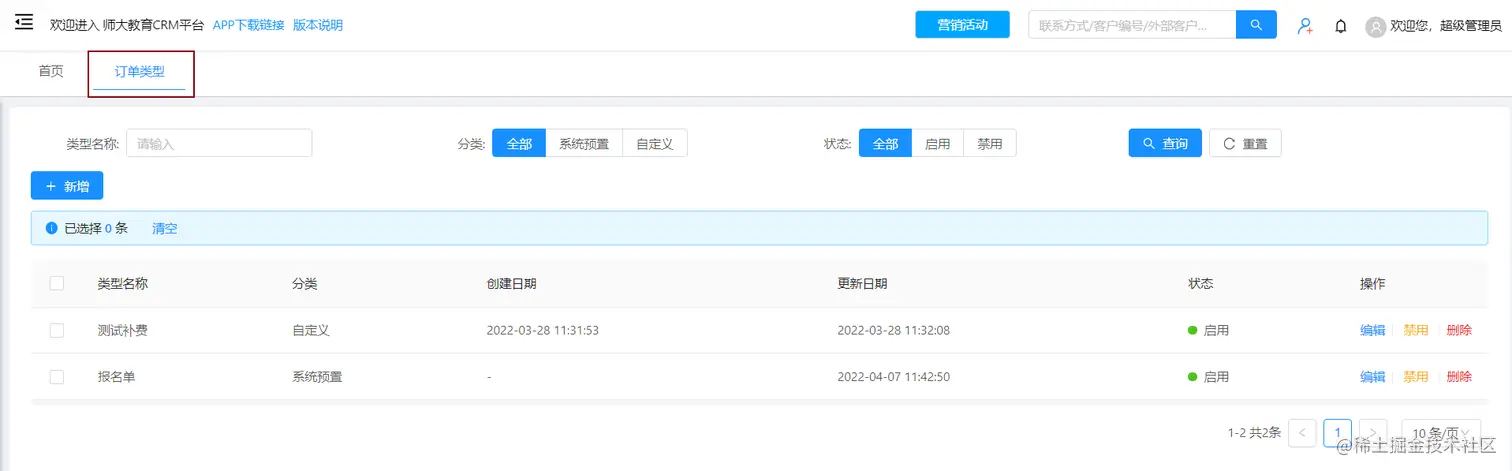Focus the 类型名称 input field
The height and width of the screenshot is (471, 1512).
pyautogui.click(x=219, y=143)
